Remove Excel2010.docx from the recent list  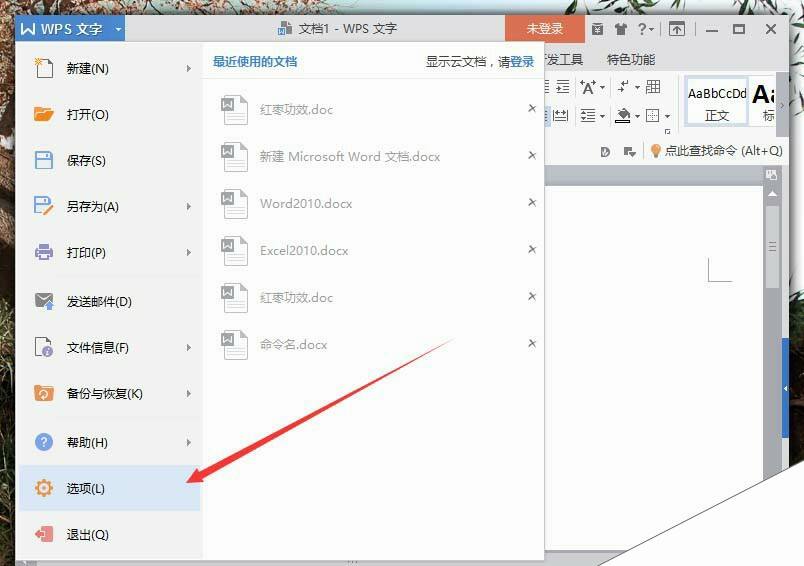(532, 249)
